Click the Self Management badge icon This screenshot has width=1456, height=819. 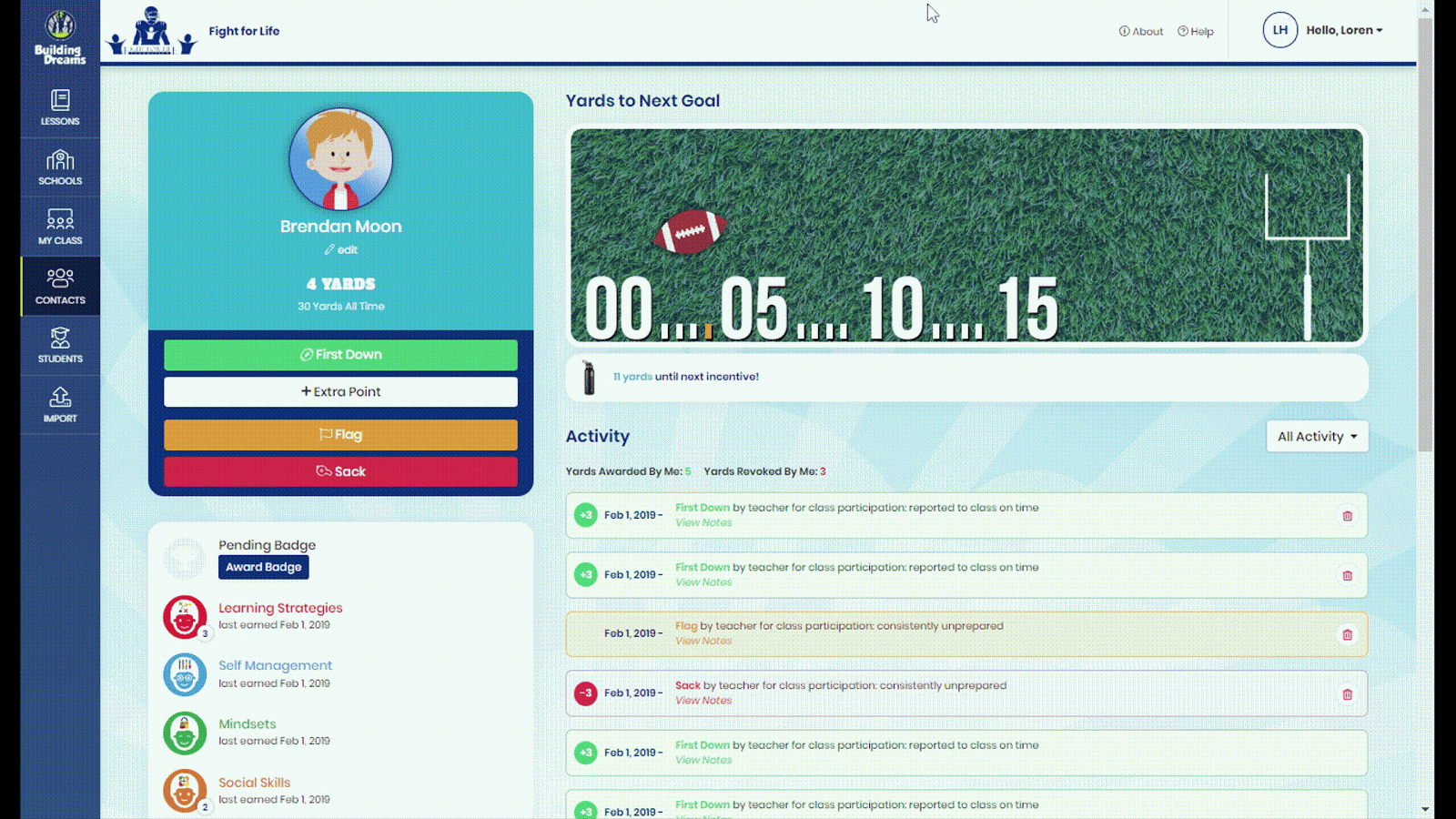pos(185,675)
